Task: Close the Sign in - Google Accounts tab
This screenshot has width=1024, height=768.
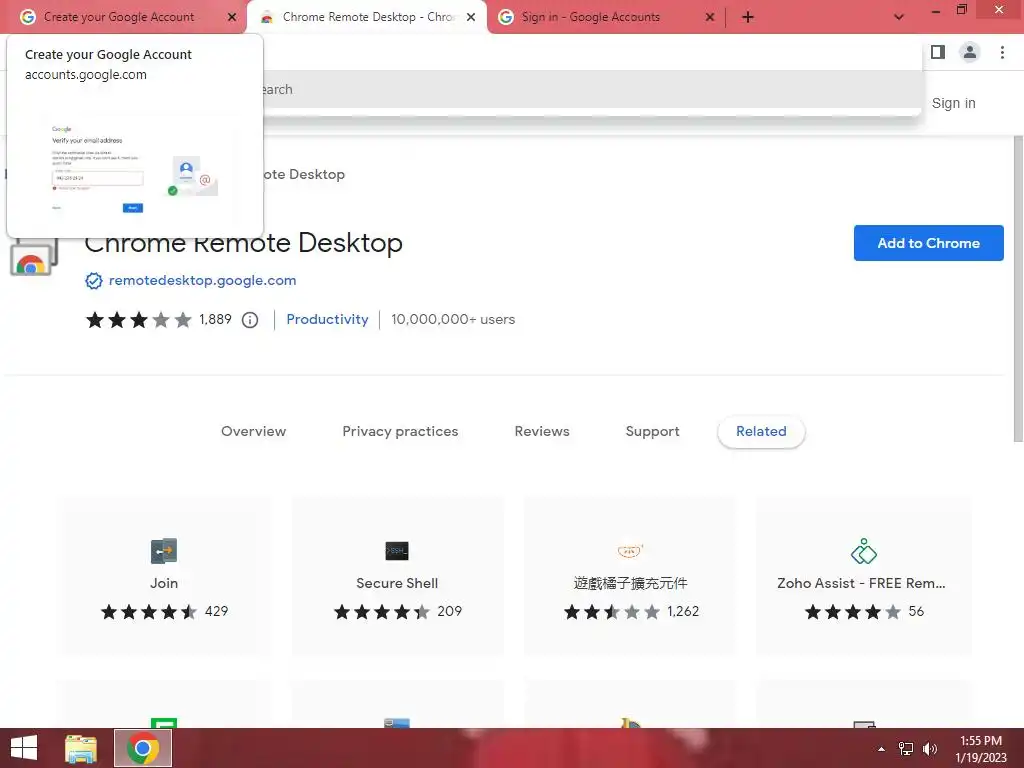Action: 710,18
